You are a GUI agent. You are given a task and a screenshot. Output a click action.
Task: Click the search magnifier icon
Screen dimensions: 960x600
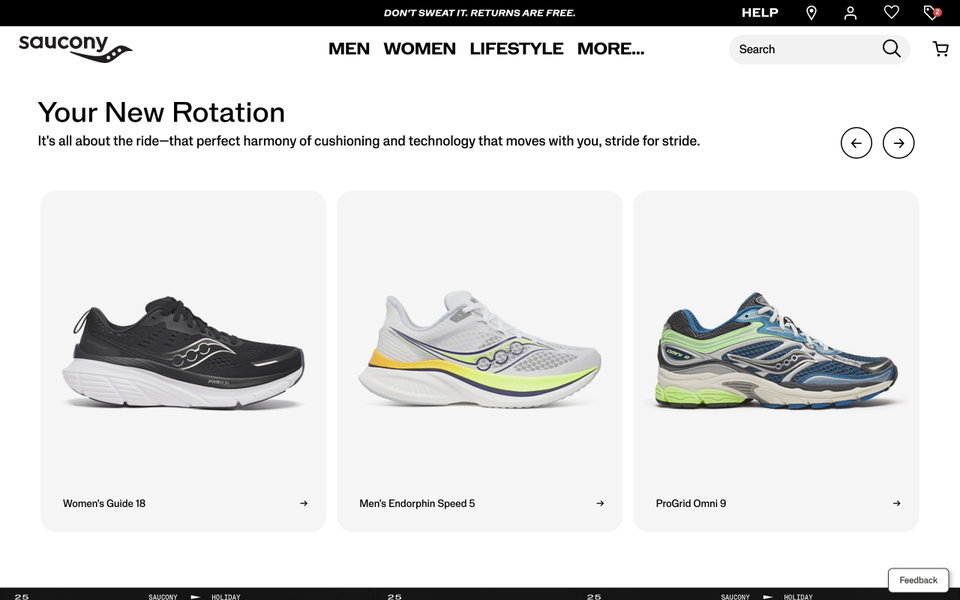click(x=891, y=48)
